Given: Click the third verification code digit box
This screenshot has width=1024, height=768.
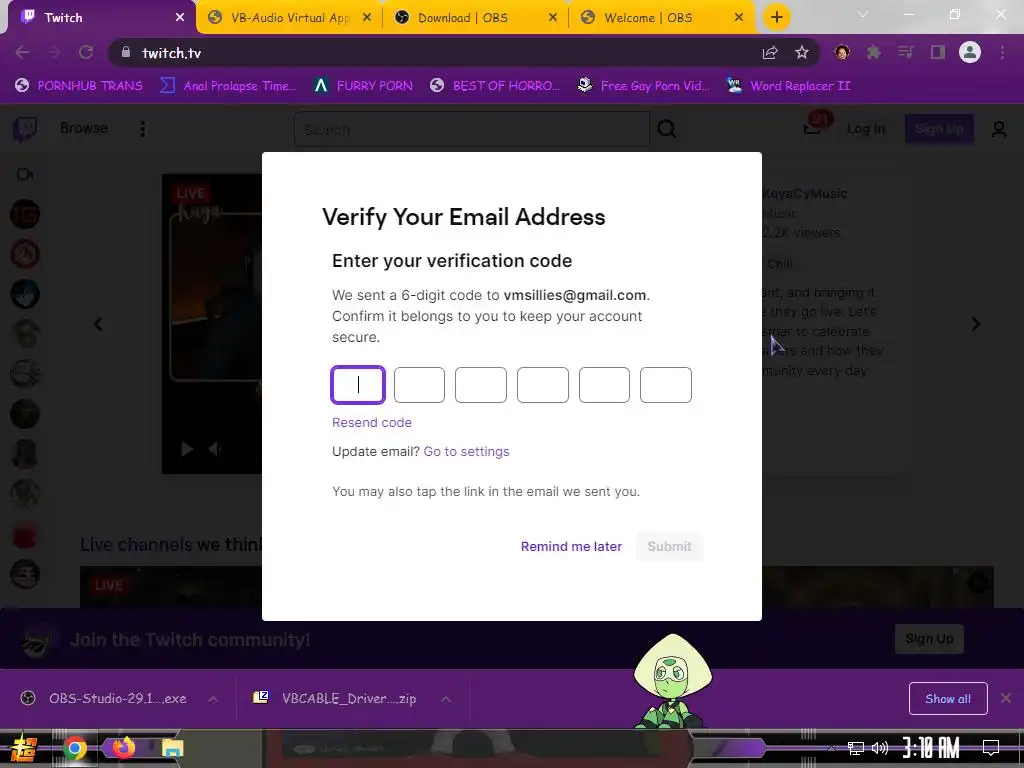Looking at the screenshot, I should pyautogui.click(x=481, y=385).
